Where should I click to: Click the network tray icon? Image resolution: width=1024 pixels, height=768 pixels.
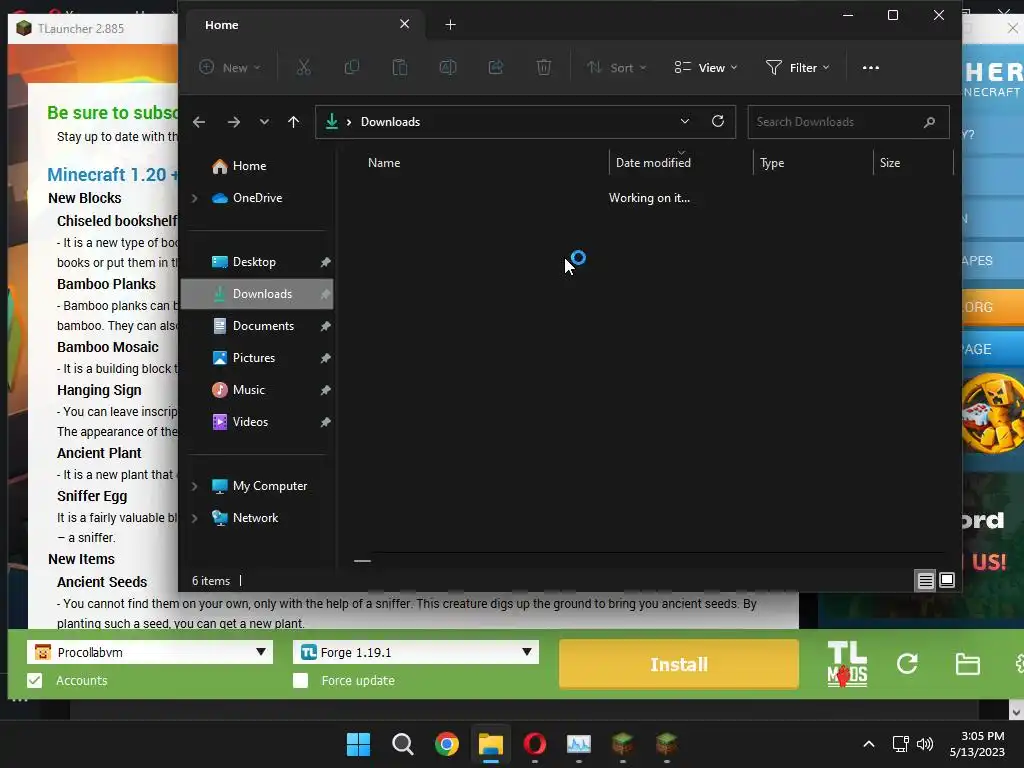900,744
